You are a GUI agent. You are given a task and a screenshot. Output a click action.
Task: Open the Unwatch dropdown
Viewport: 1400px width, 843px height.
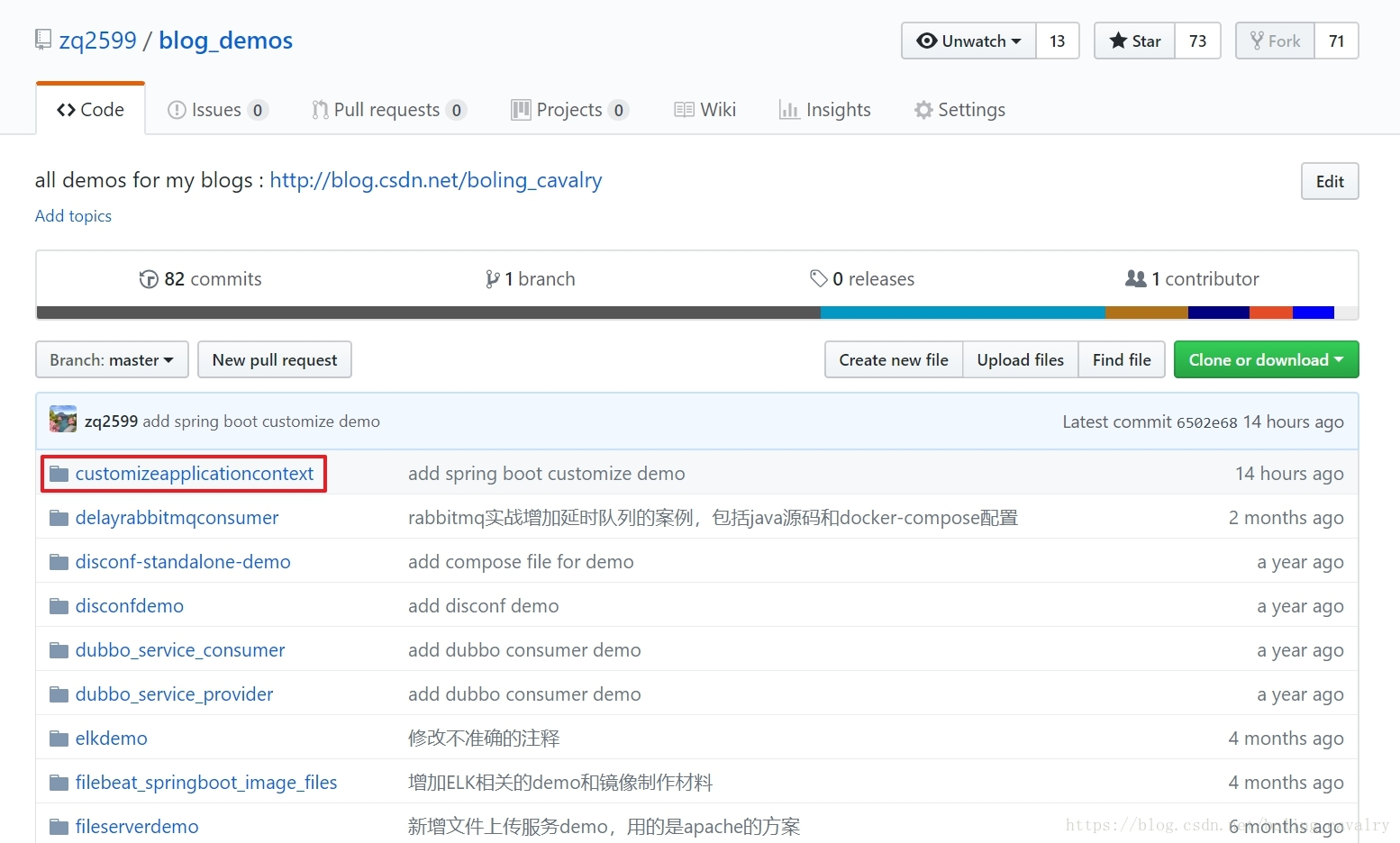[968, 41]
